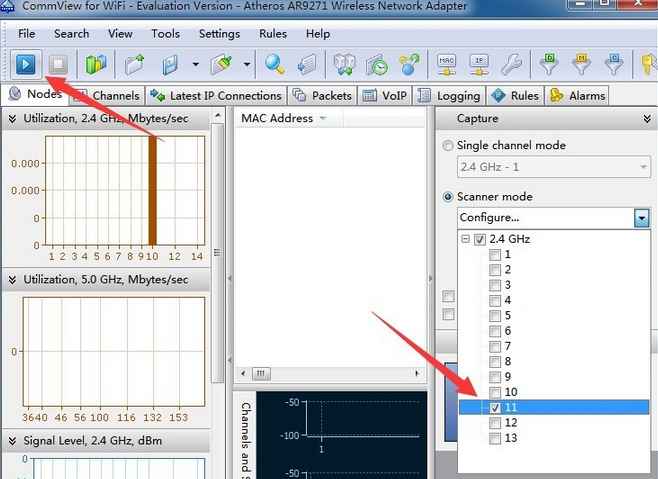The height and width of the screenshot is (479, 658).
Task: Switch to the Packets tab
Action: [x=322, y=96]
